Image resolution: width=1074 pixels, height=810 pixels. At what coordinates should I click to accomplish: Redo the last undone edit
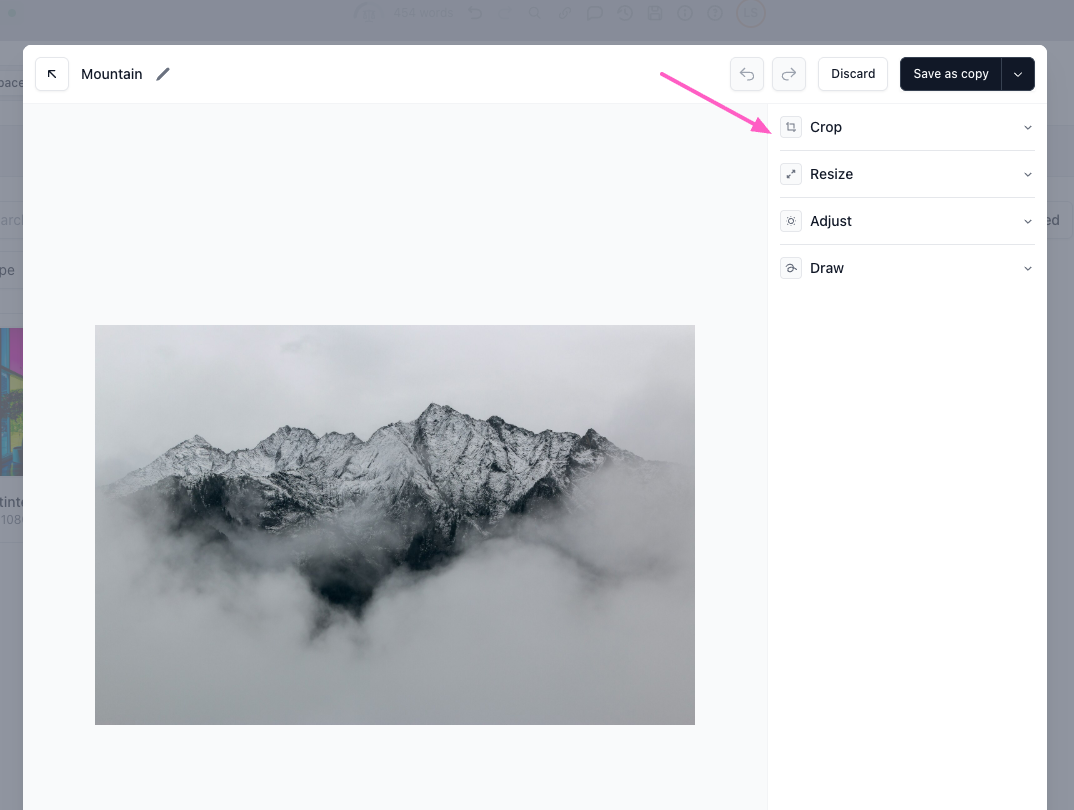788,74
